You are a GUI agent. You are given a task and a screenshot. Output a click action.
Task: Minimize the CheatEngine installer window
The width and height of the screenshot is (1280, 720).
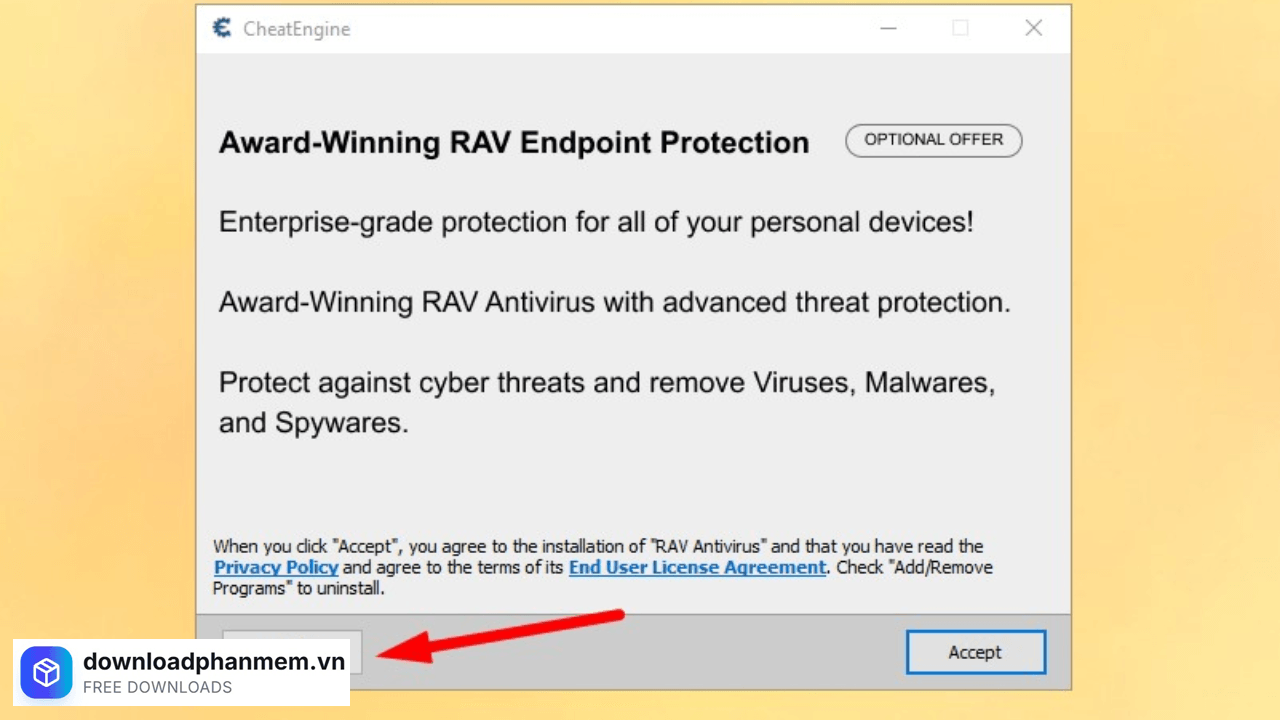point(887,28)
